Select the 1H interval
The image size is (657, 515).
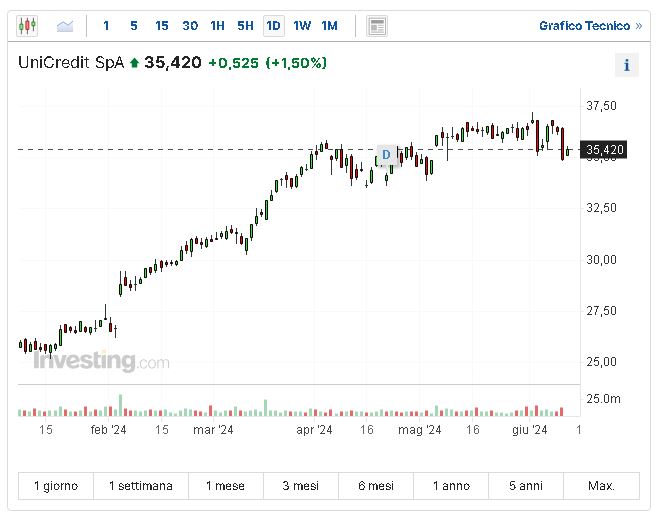(217, 26)
